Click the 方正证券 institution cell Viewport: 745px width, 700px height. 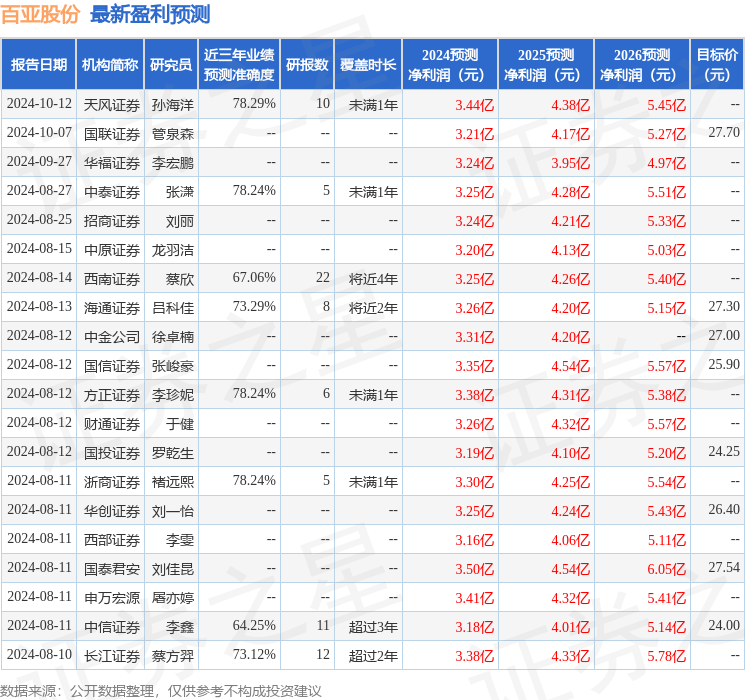(112, 395)
